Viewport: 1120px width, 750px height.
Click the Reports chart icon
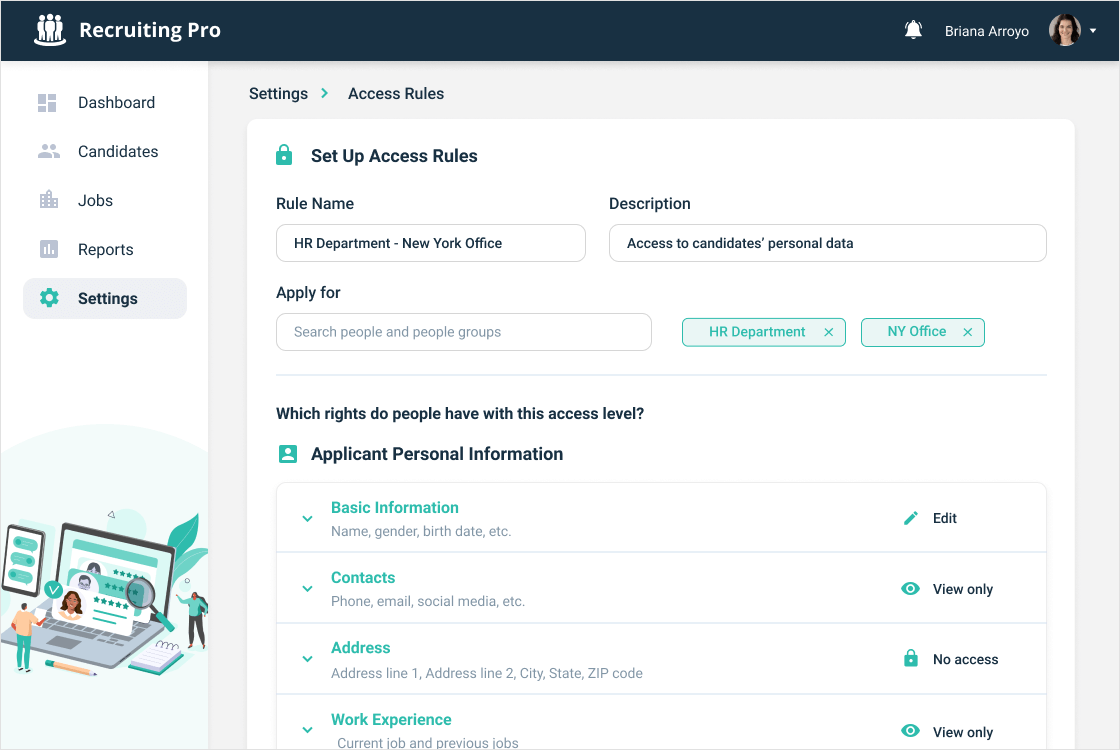click(48, 250)
